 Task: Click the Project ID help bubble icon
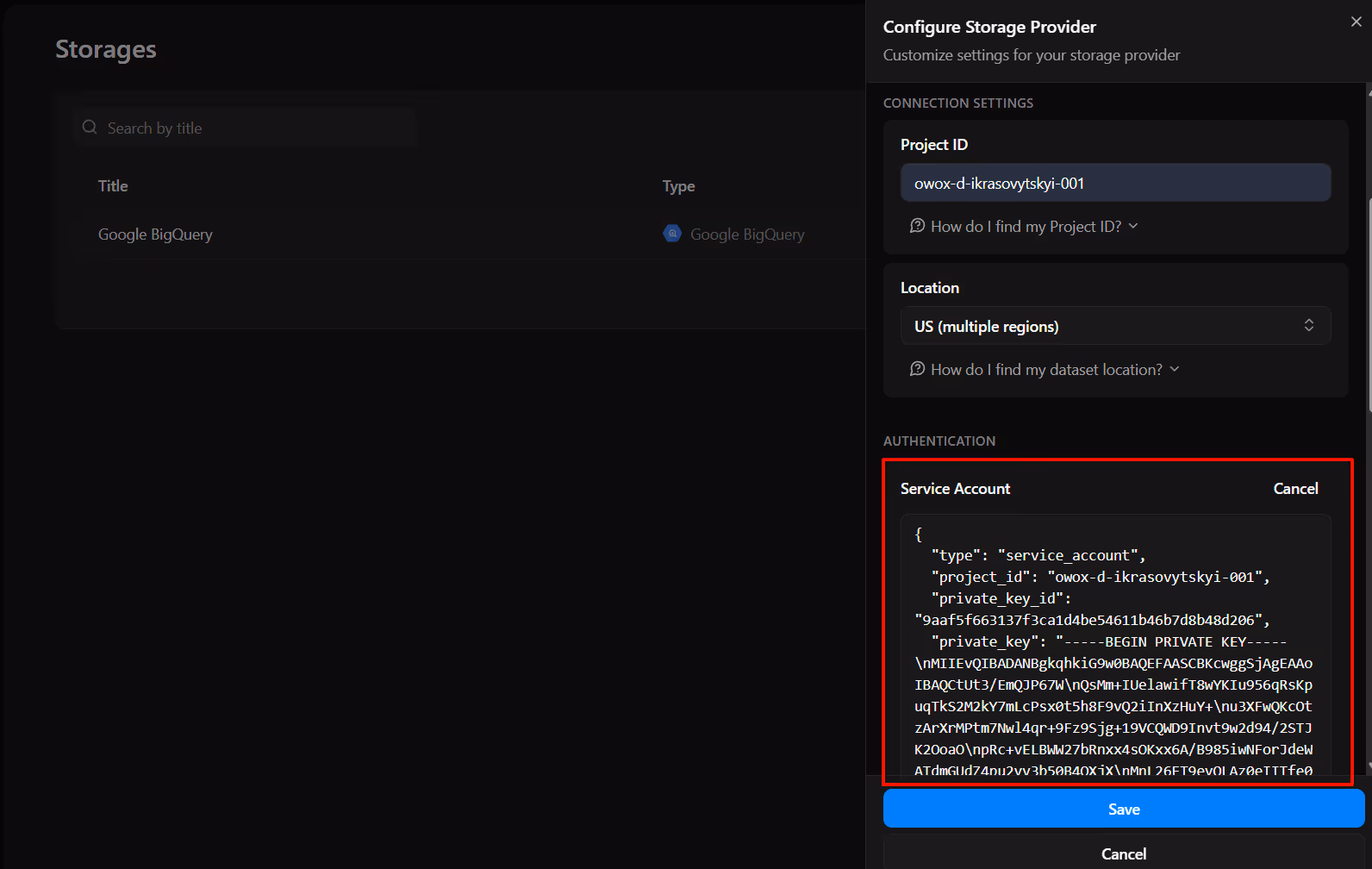point(917,226)
